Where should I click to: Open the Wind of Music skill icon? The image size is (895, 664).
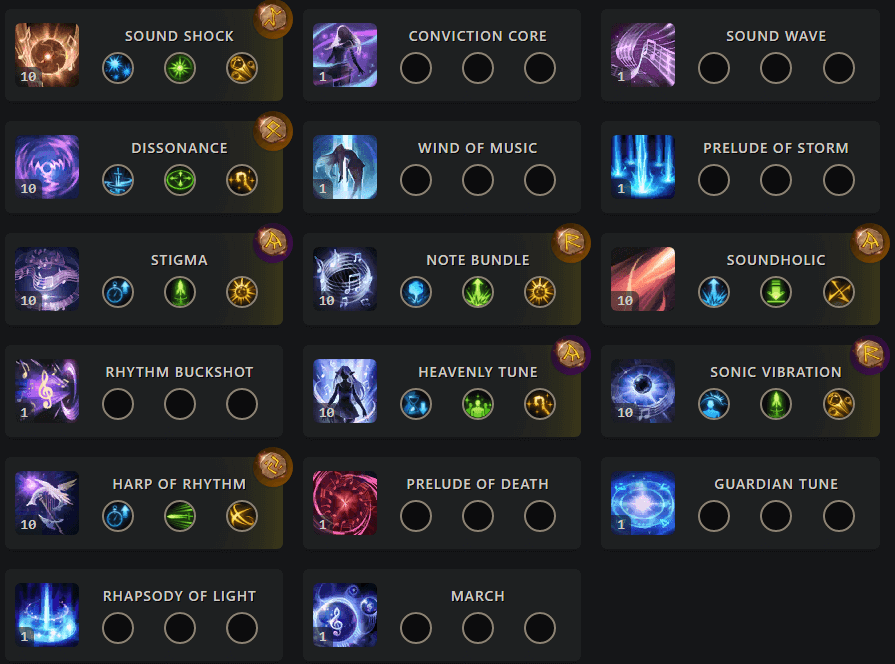[344, 167]
